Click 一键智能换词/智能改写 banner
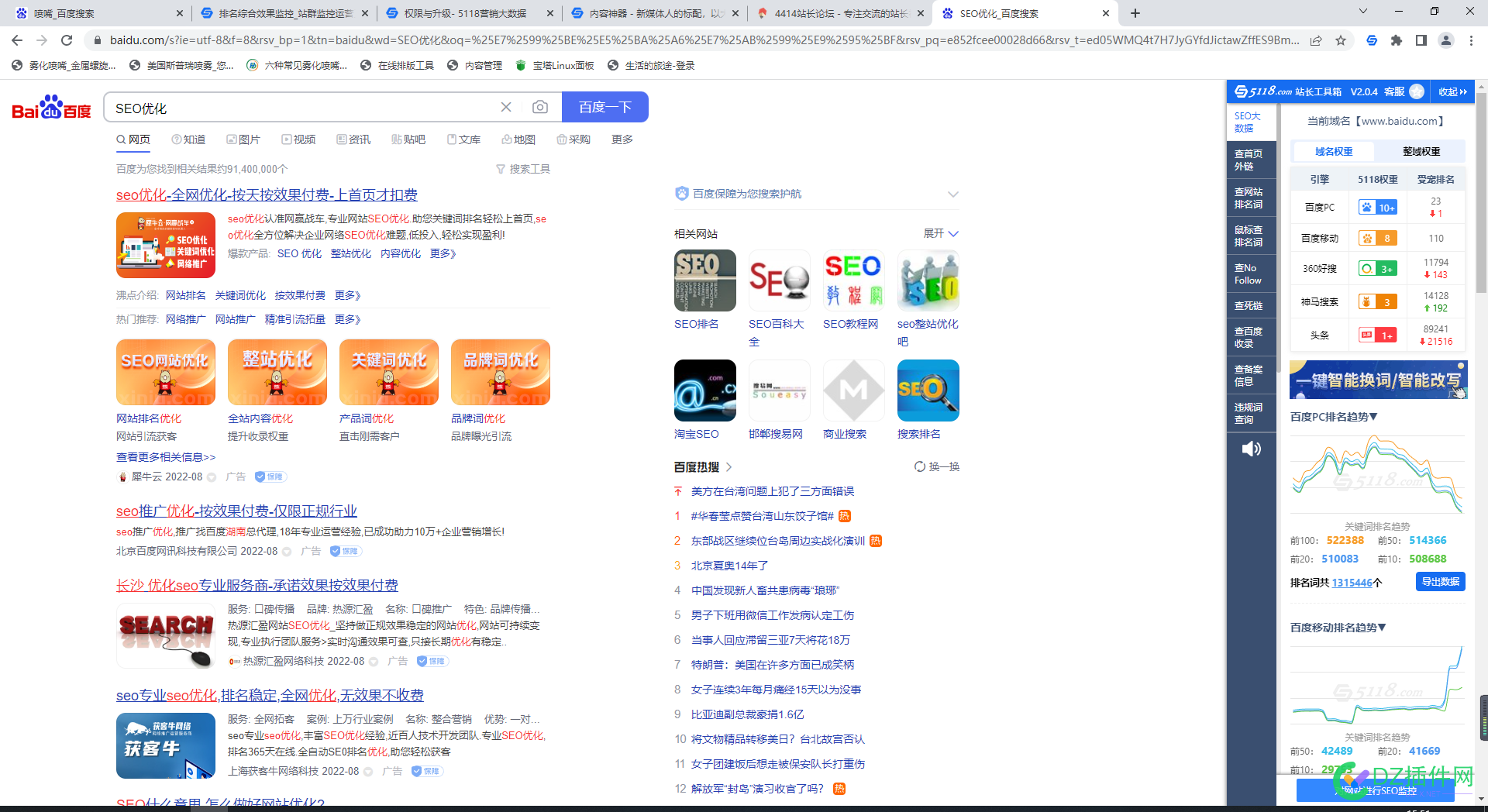The height and width of the screenshot is (812, 1488). click(x=1379, y=380)
